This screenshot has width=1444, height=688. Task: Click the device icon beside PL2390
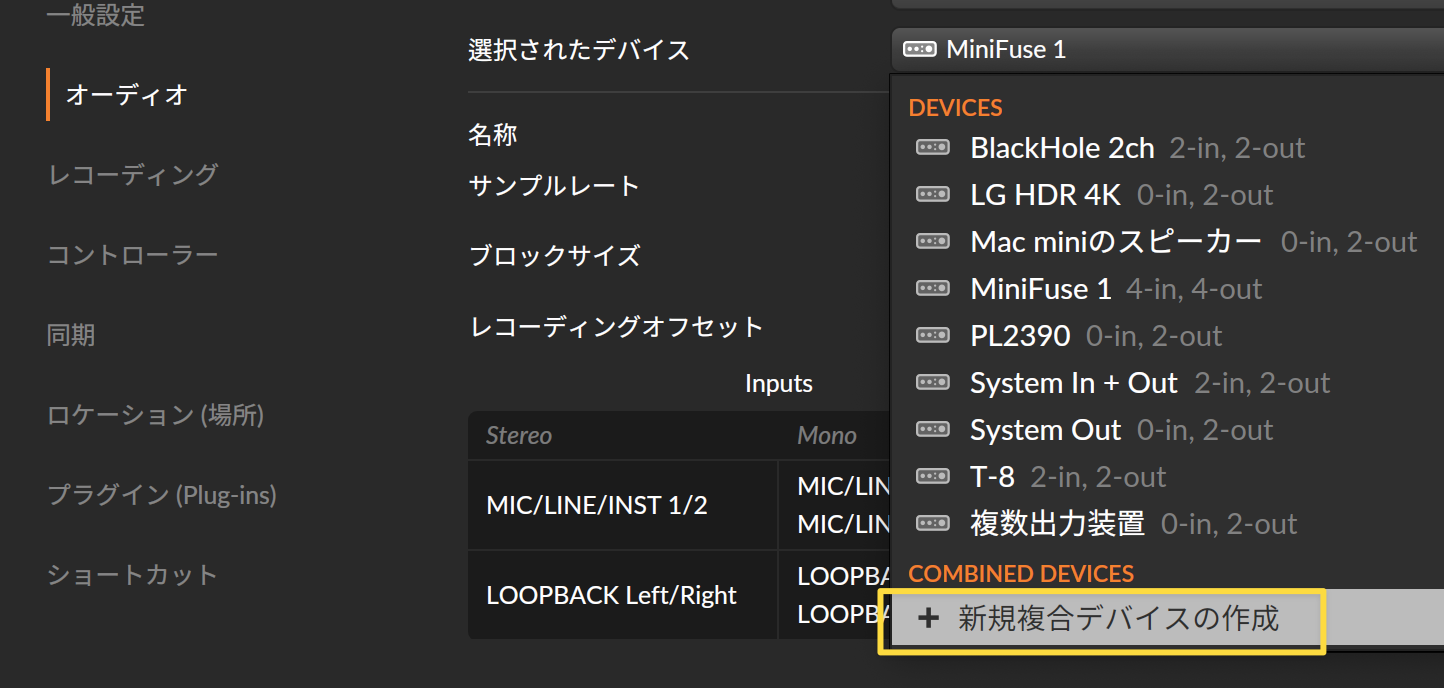click(x=933, y=336)
